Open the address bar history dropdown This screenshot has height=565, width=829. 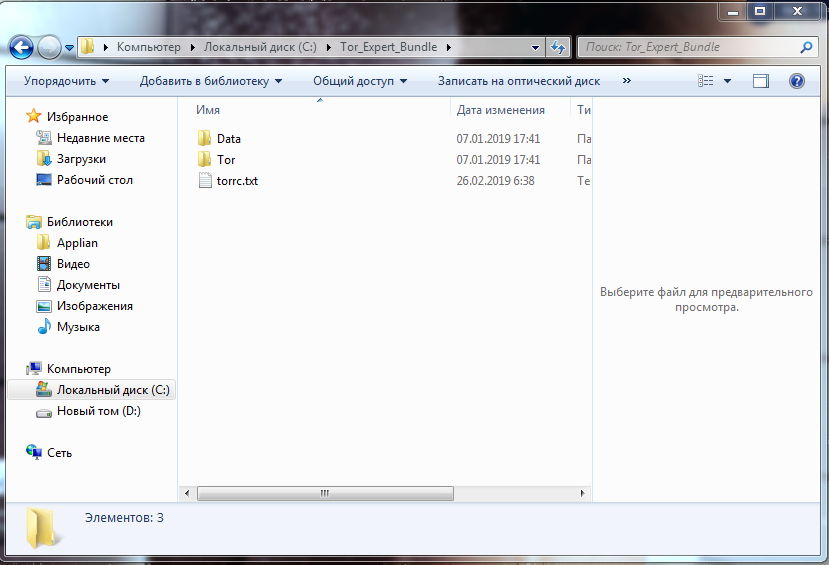click(x=536, y=48)
